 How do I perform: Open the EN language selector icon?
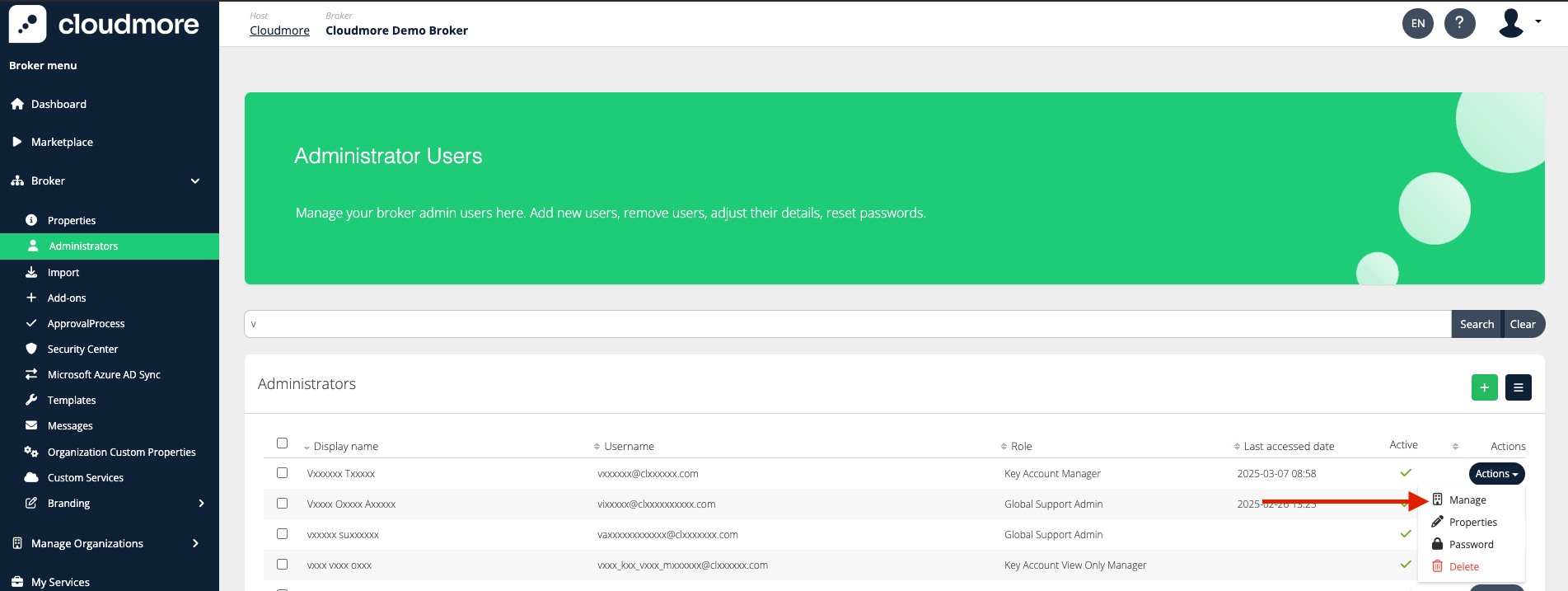[x=1417, y=23]
